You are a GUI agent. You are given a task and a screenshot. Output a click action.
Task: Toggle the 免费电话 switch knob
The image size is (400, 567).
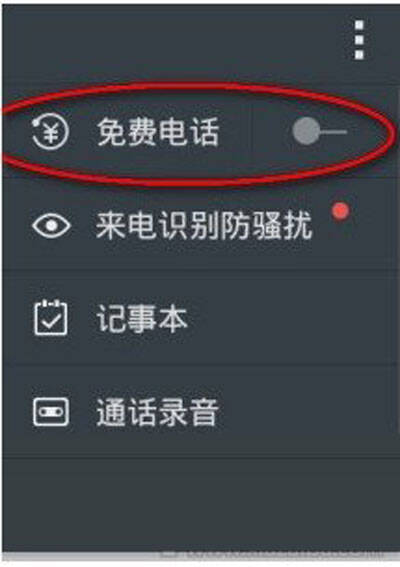point(306,132)
